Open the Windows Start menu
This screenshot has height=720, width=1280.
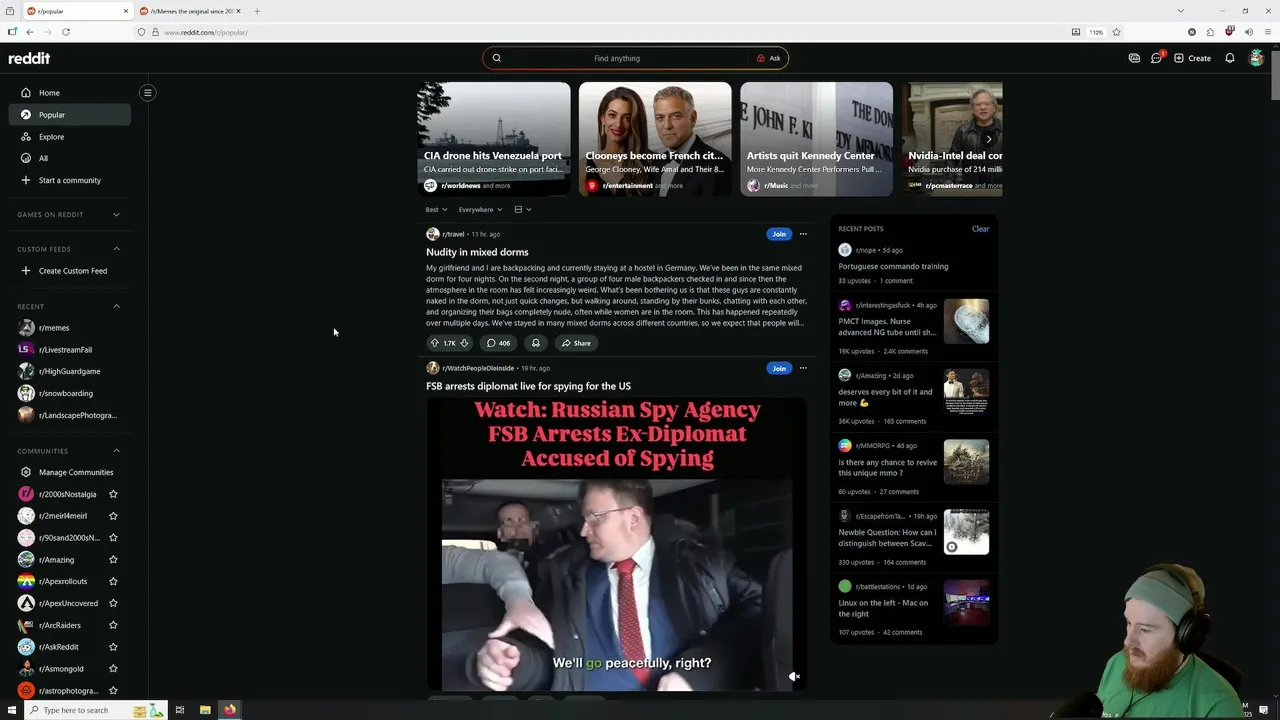pos(12,710)
